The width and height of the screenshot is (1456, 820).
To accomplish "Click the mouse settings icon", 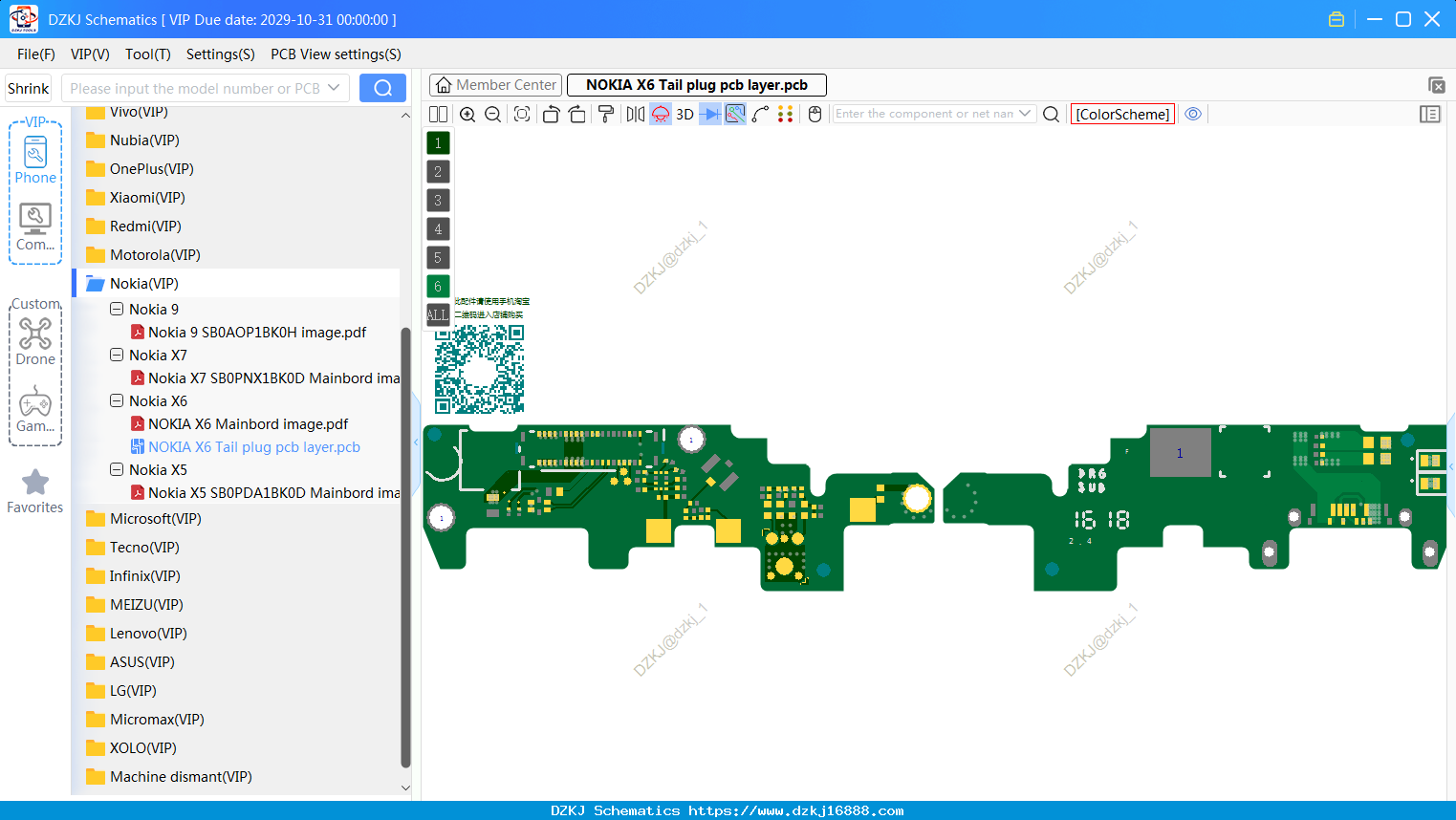I will pyautogui.click(x=815, y=114).
